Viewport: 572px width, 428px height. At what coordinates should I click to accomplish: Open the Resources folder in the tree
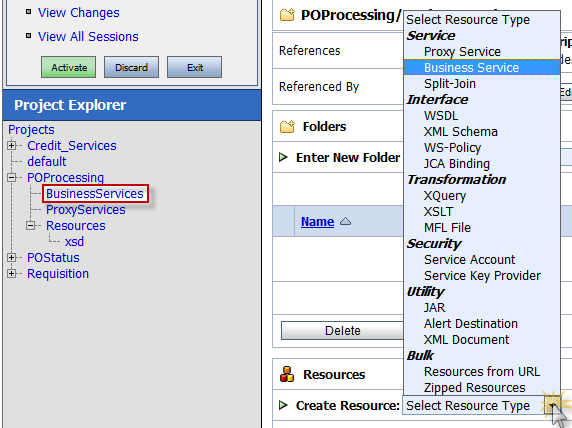click(76, 225)
